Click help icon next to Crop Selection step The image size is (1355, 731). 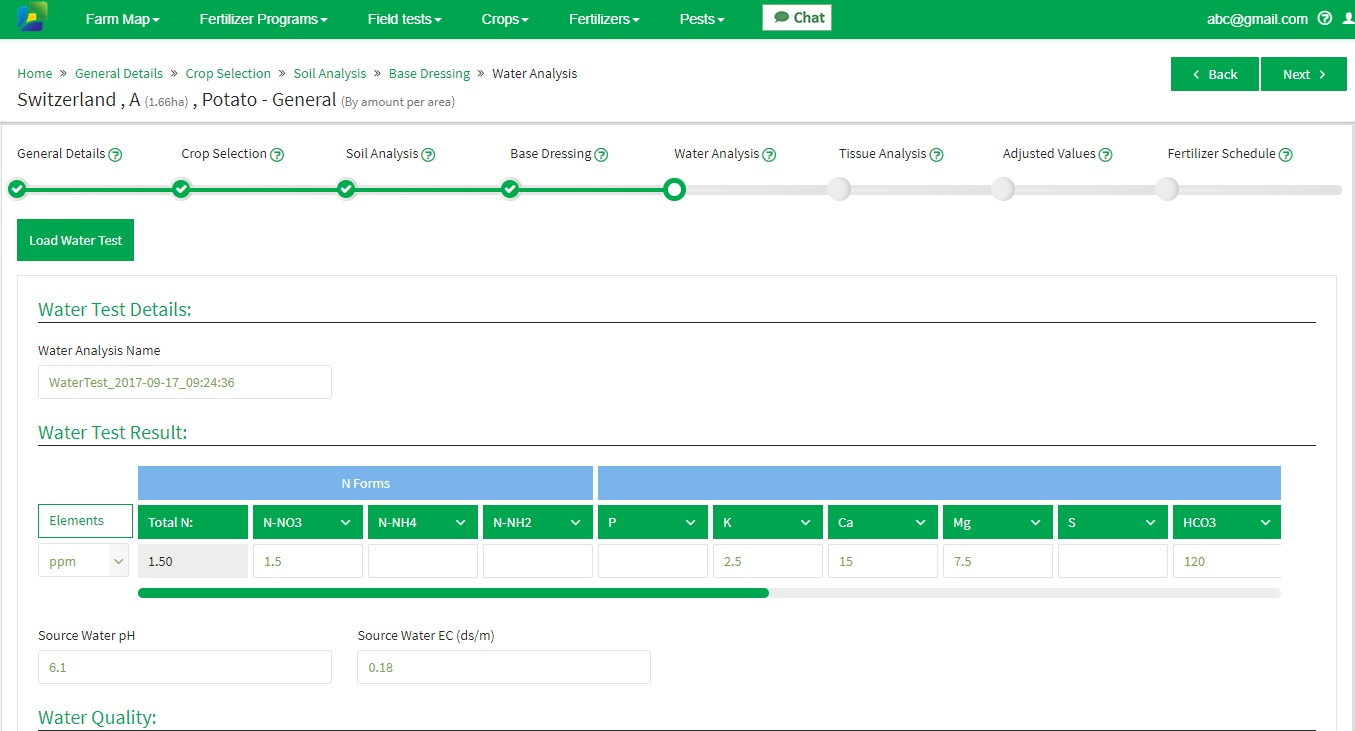(278, 155)
